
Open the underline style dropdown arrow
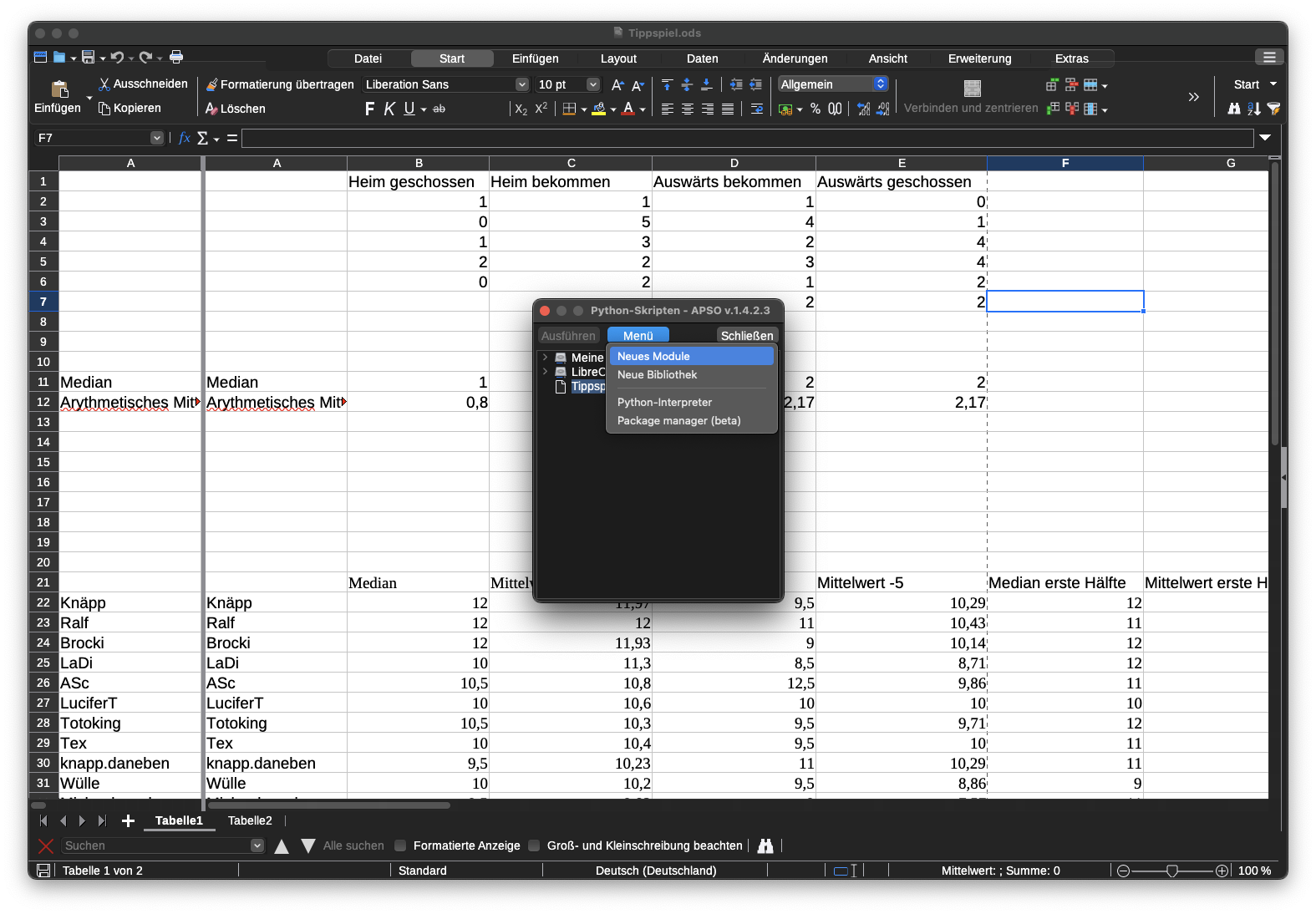(x=424, y=109)
